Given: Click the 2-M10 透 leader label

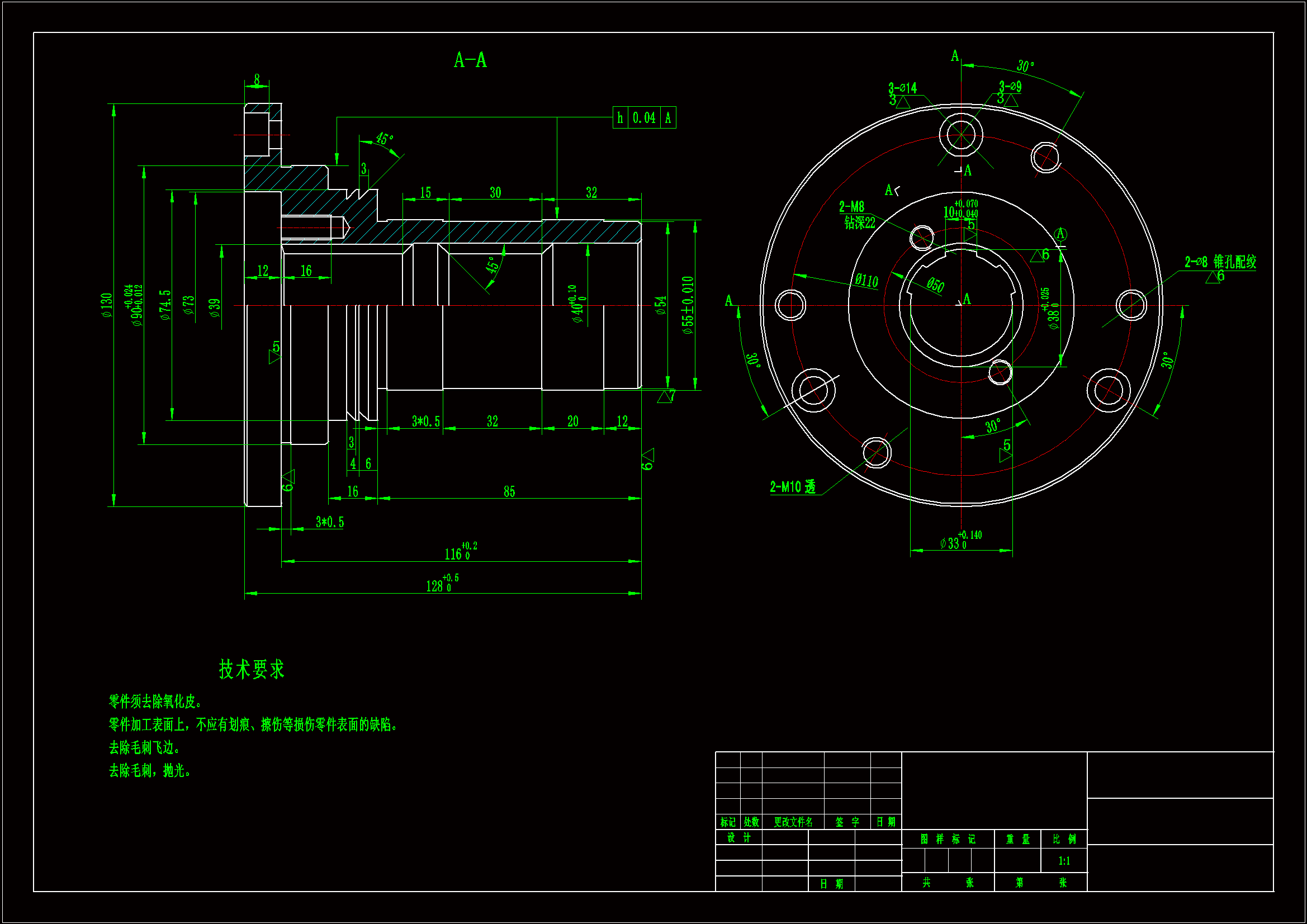Looking at the screenshot, I should coord(793,487).
